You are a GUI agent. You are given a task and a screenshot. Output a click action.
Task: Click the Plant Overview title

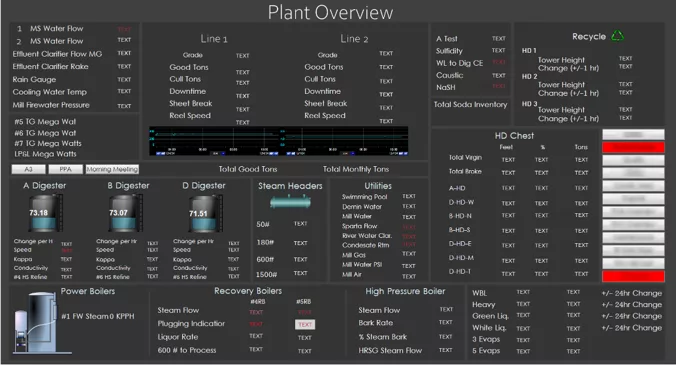(x=330, y=12)
